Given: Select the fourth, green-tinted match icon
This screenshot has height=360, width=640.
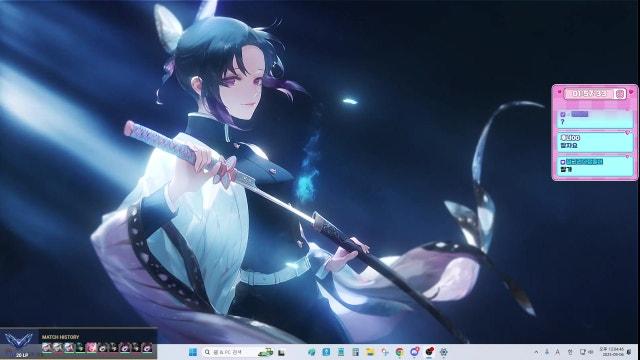Looking at the screenshot, I should 80,347.
